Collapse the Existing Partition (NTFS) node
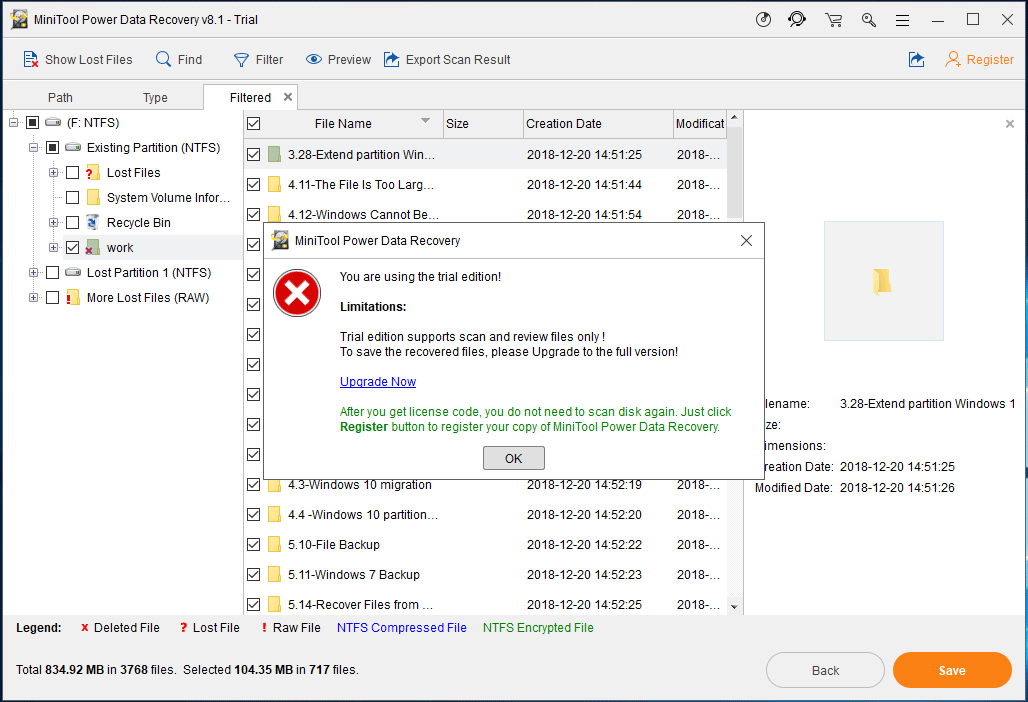The height and width of the screenshot is (702, 1028). [x=32, y=147]
